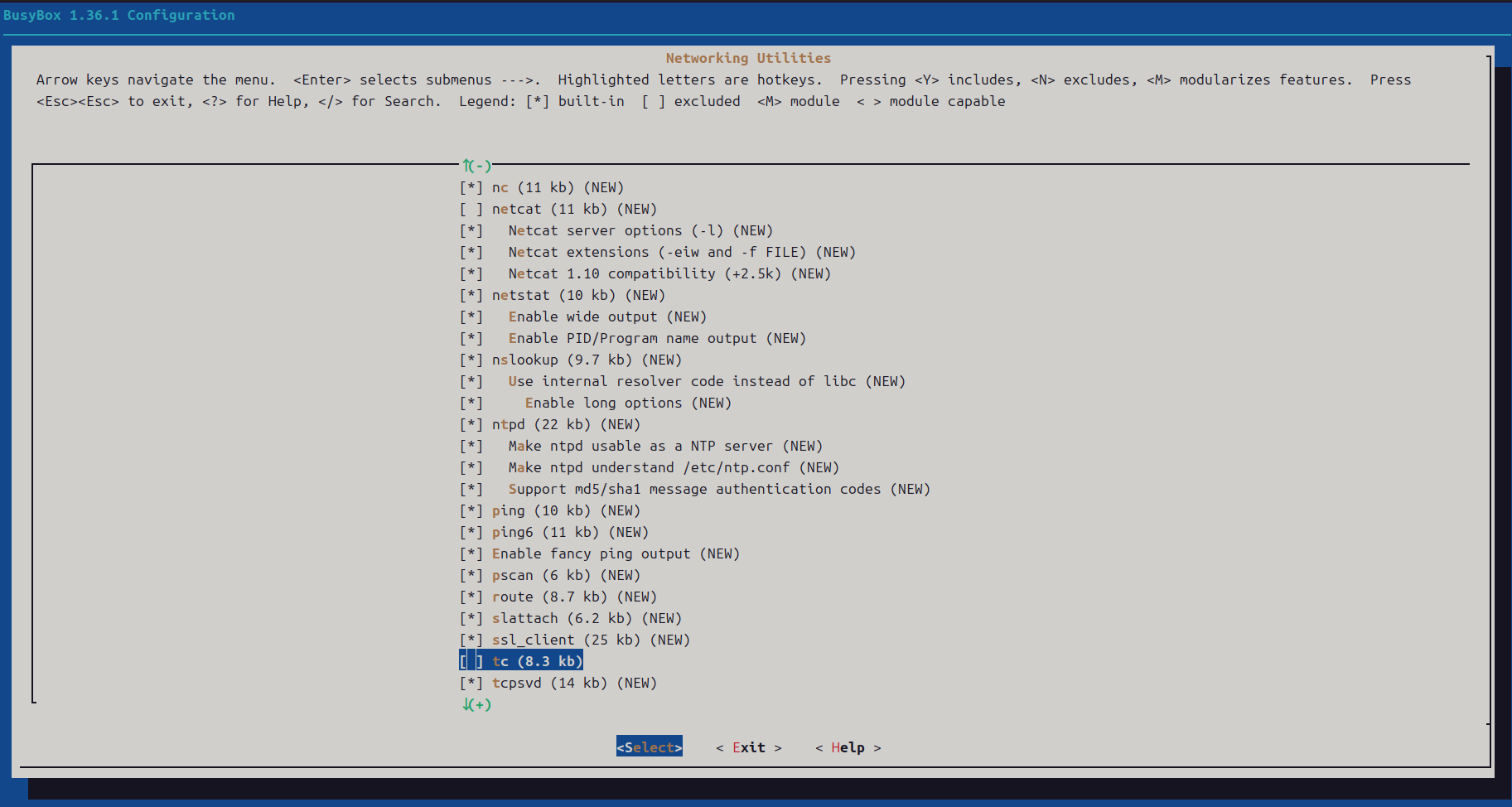Viewport: 1512px width, 807px height.
Task: Highlight Netcat server options (-l) item
Action: point(640,231)
